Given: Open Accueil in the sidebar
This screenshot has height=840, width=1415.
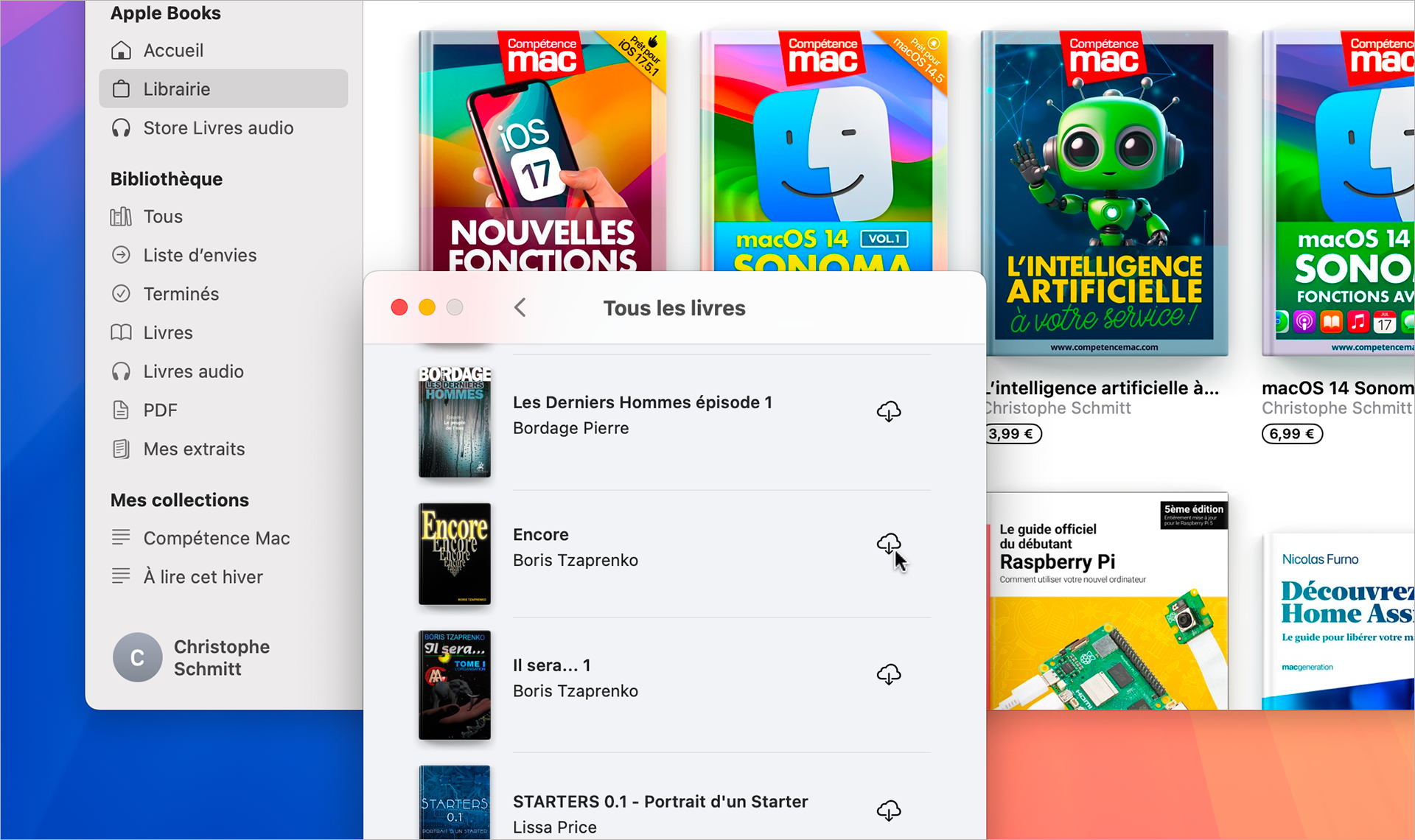Looking at the screenshot, I should [223, 50].
